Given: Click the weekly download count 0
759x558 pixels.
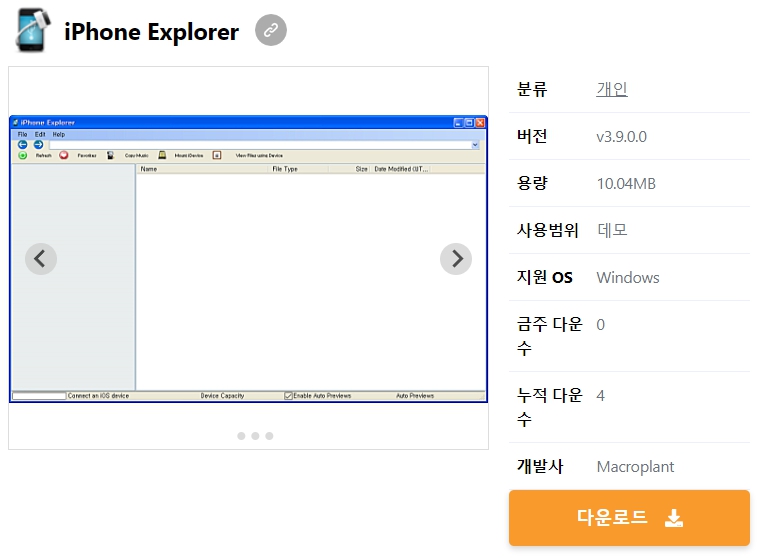Looking at the screenshot, I should tap(600, 325).
